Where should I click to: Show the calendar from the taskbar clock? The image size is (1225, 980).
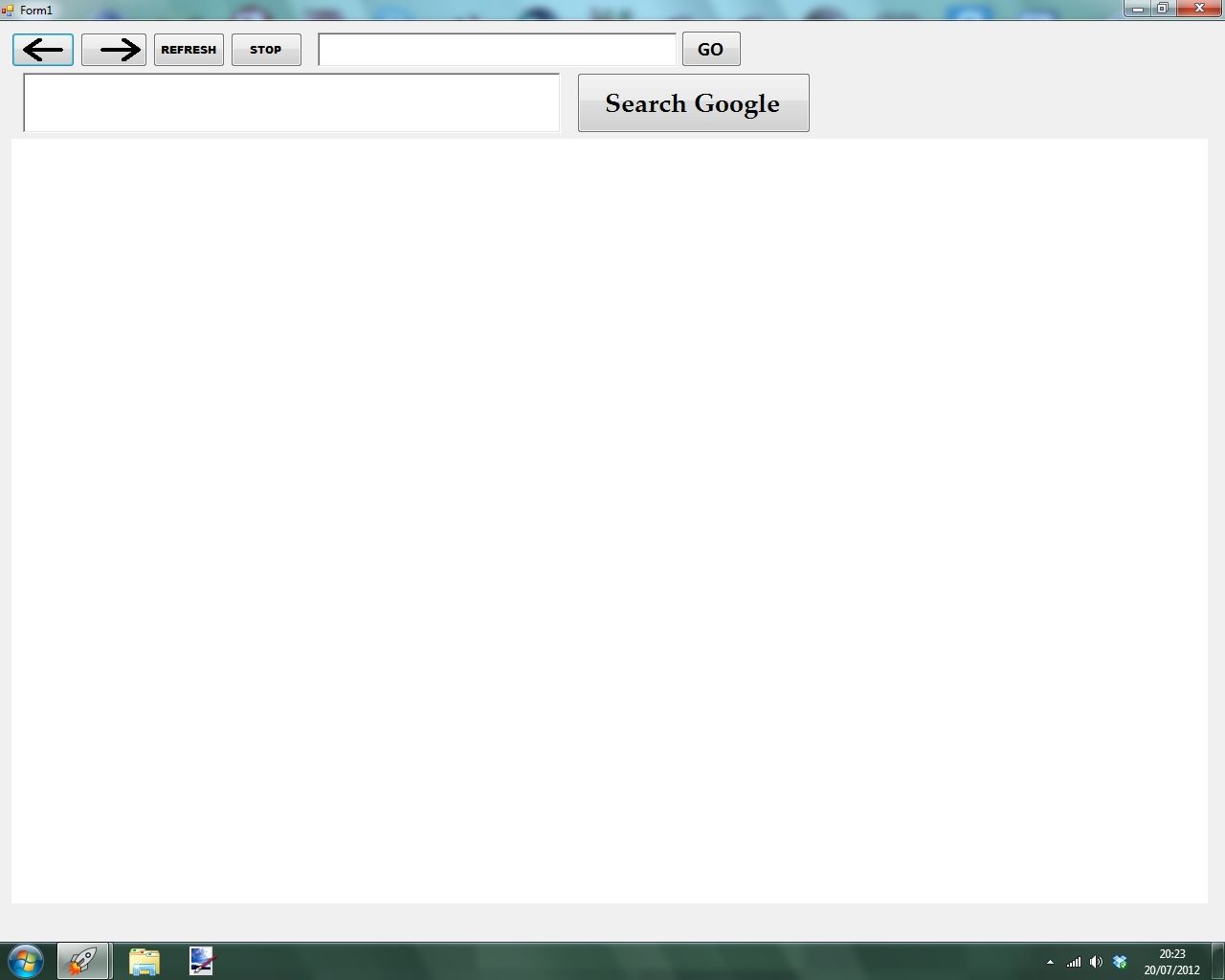coord(1171,961)
